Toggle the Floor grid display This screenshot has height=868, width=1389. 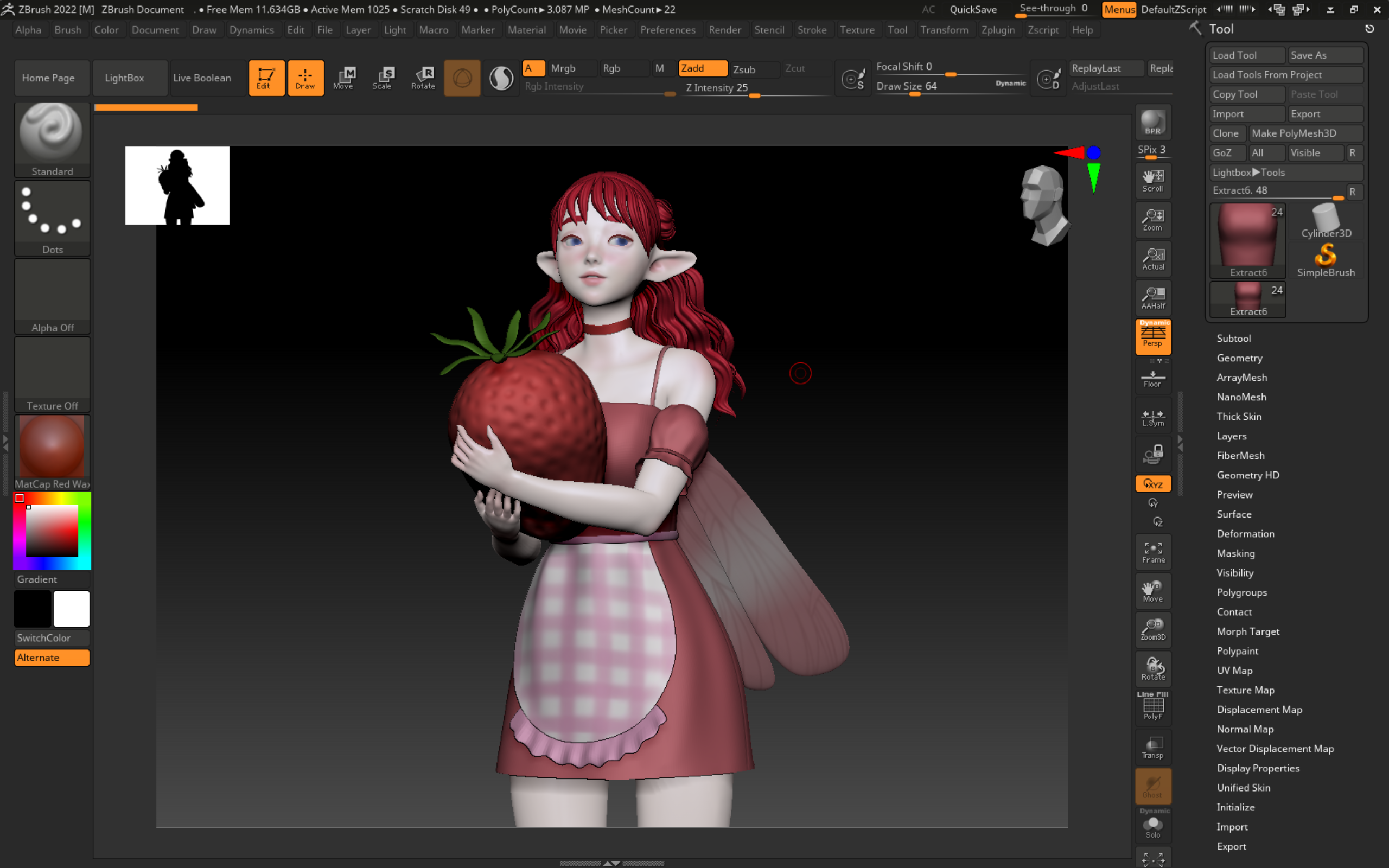(x=1152, y=378)
